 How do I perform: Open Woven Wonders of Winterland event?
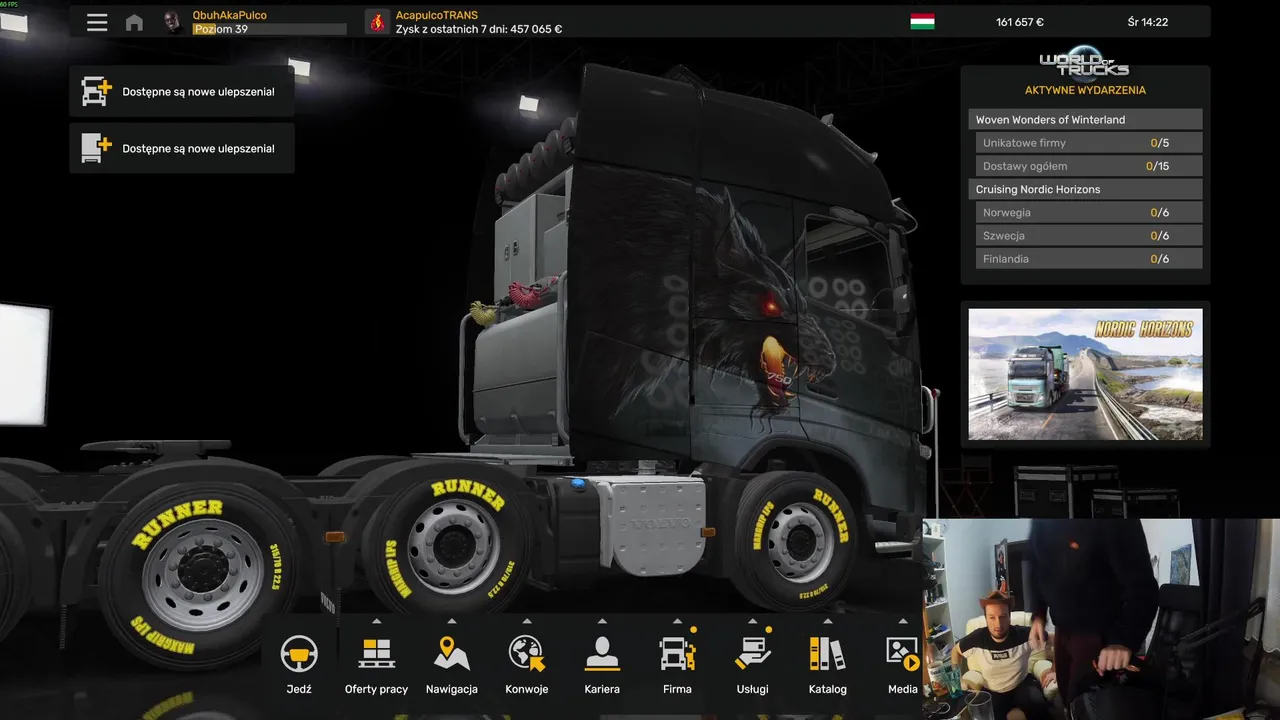(1085, 119)
